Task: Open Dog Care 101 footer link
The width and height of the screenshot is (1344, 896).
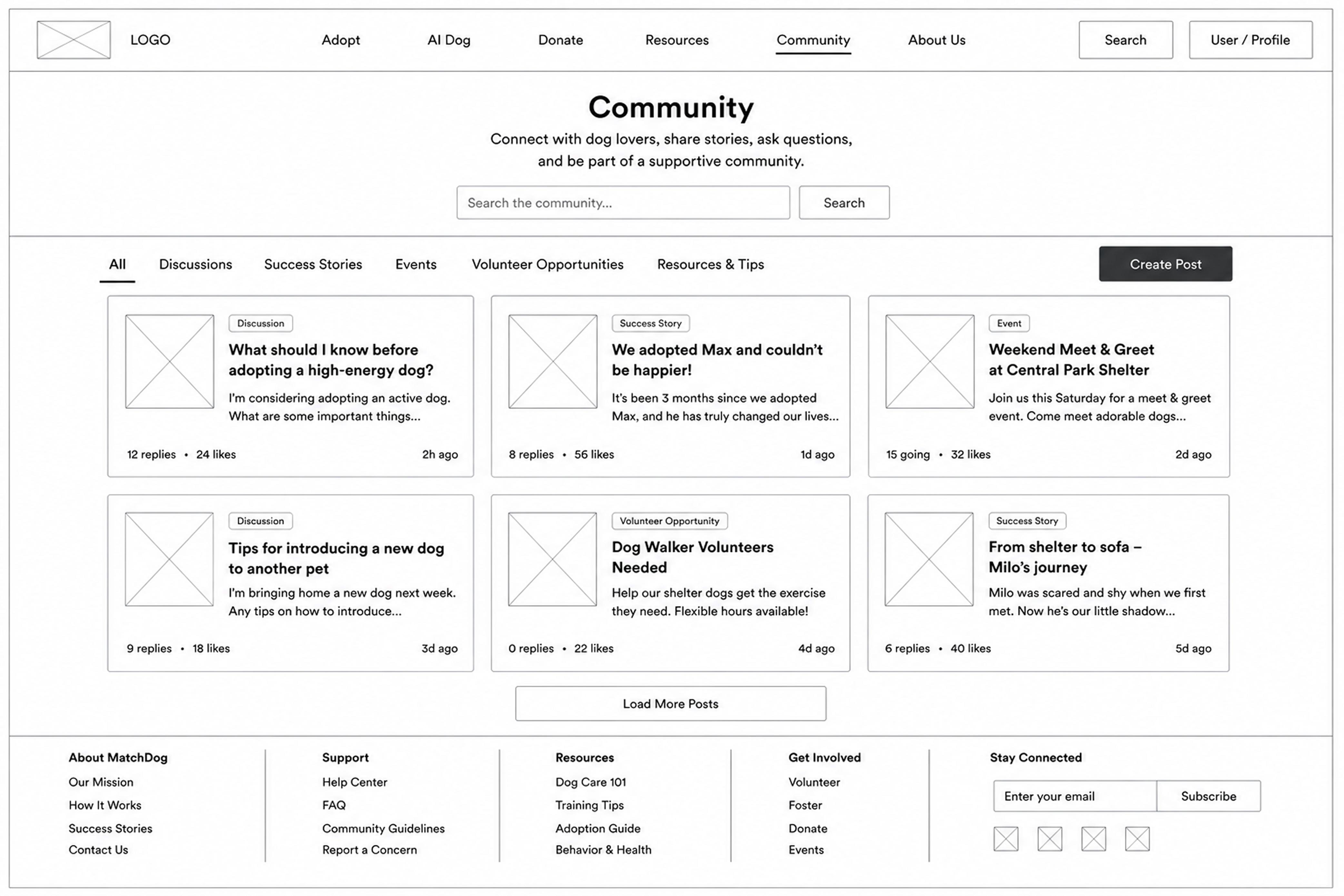Action: [591, 782]
